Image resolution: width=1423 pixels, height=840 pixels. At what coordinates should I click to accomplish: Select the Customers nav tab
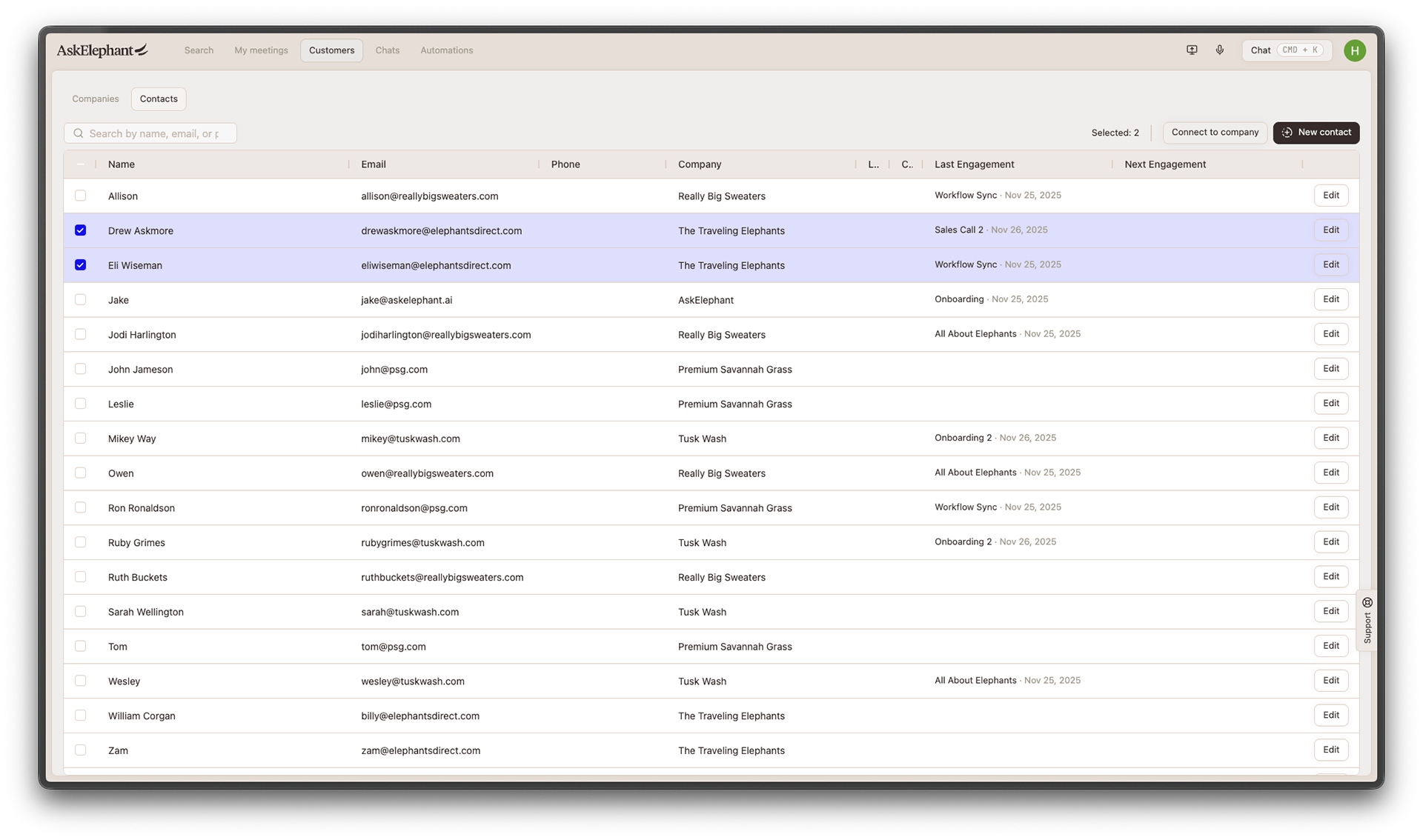coord(331,50)
